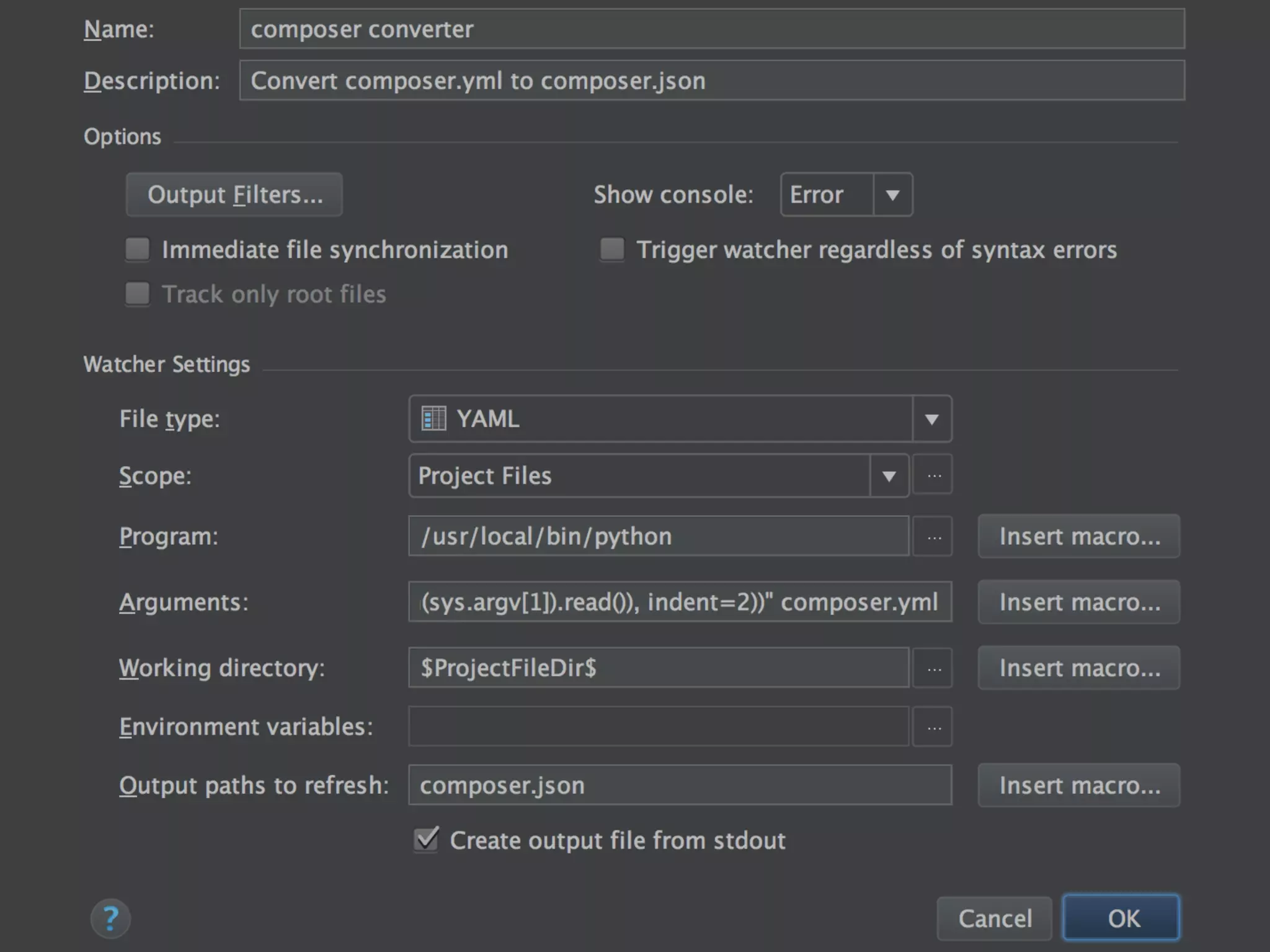Expand the File type YAML dropdown

(931, 419)
